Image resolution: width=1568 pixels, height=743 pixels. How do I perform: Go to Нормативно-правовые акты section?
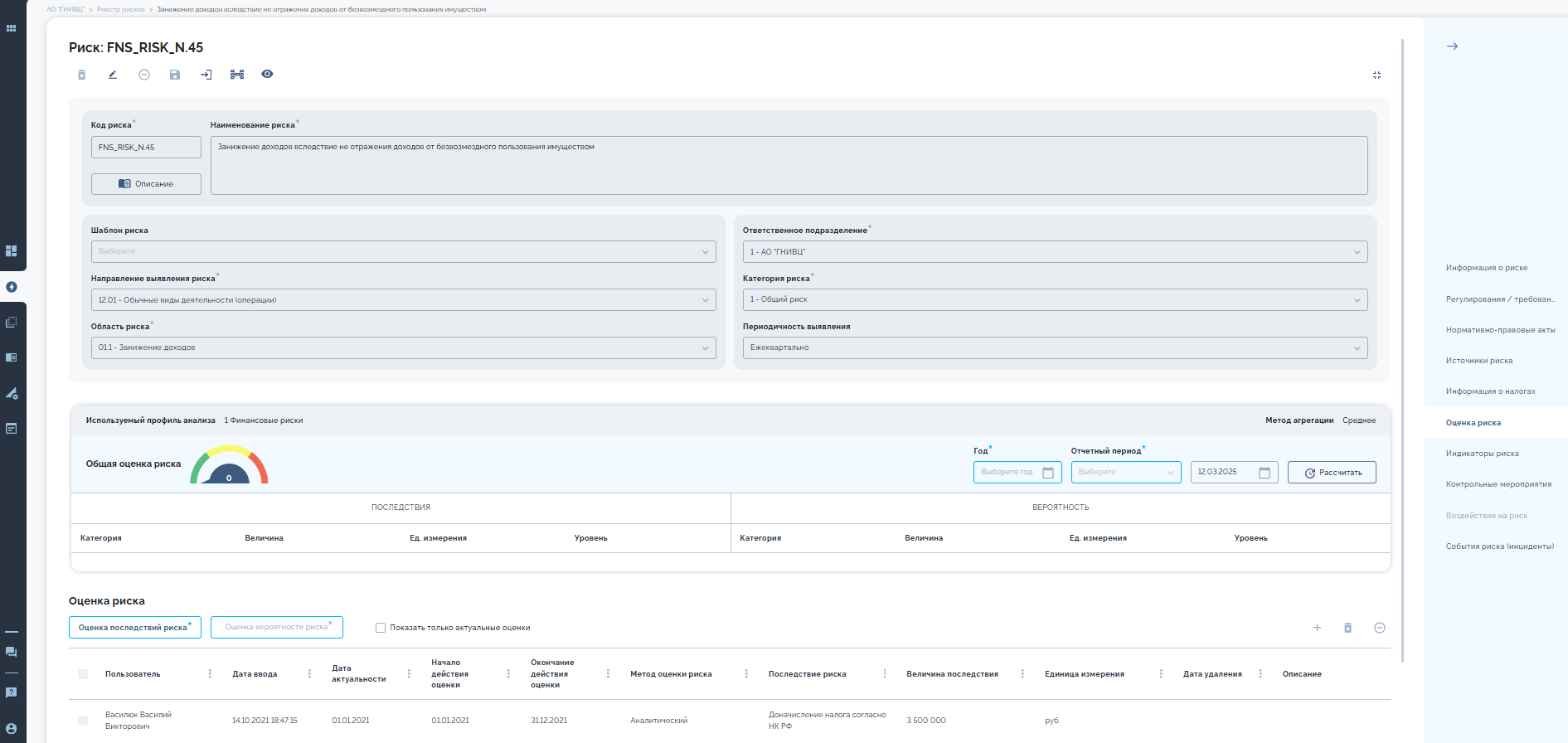click(1500, 330)
